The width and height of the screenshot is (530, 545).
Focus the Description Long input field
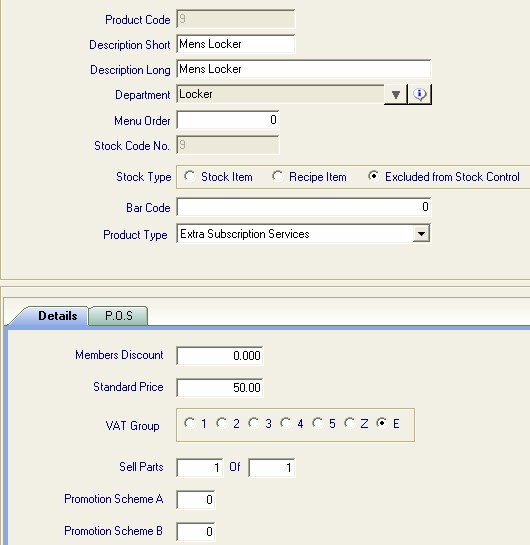pos(304,69)
